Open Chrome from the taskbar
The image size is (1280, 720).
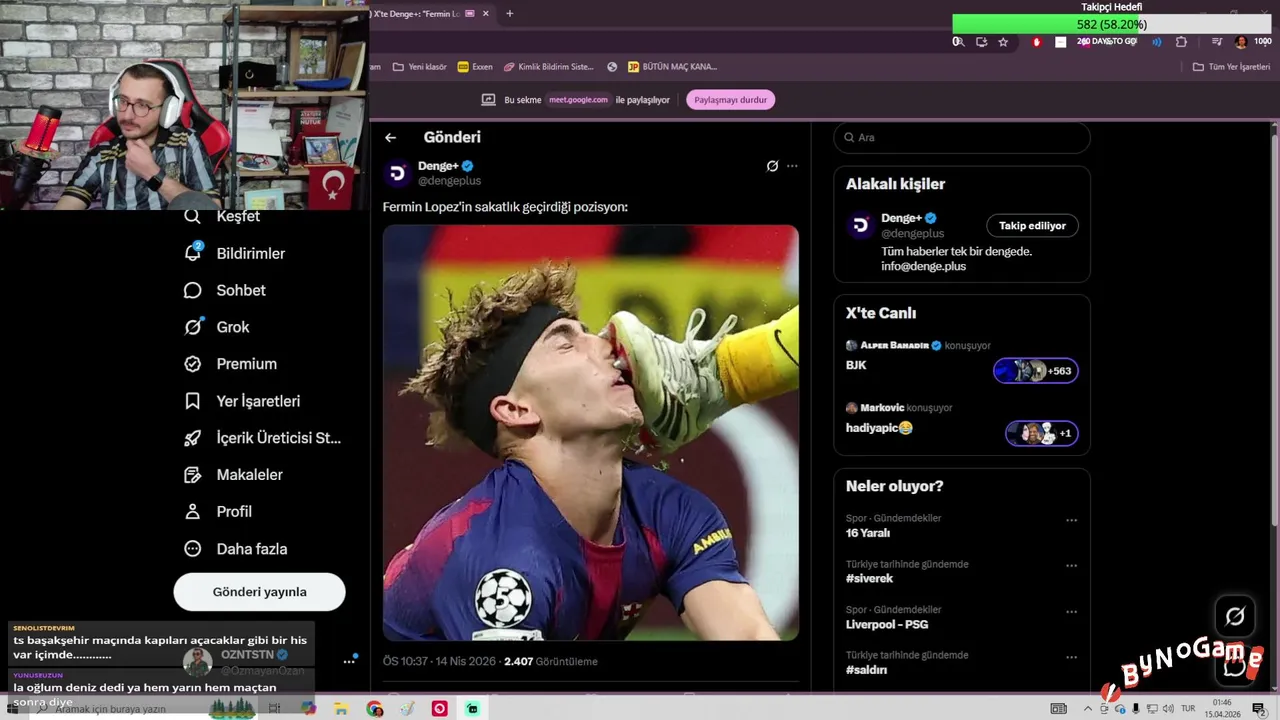[375, 709]
